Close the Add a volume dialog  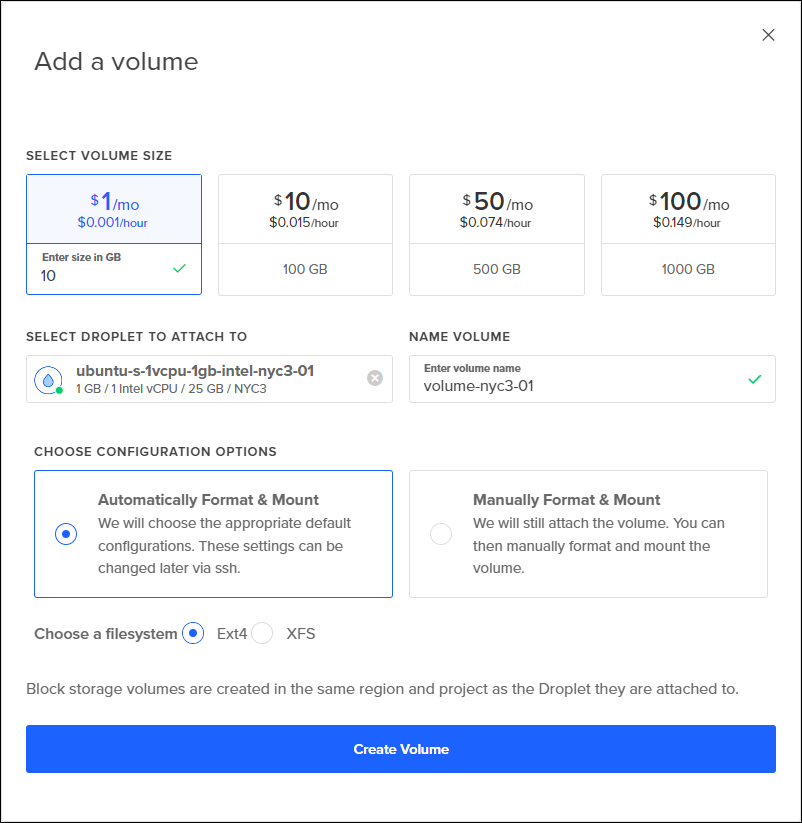(x=768, y=35)
